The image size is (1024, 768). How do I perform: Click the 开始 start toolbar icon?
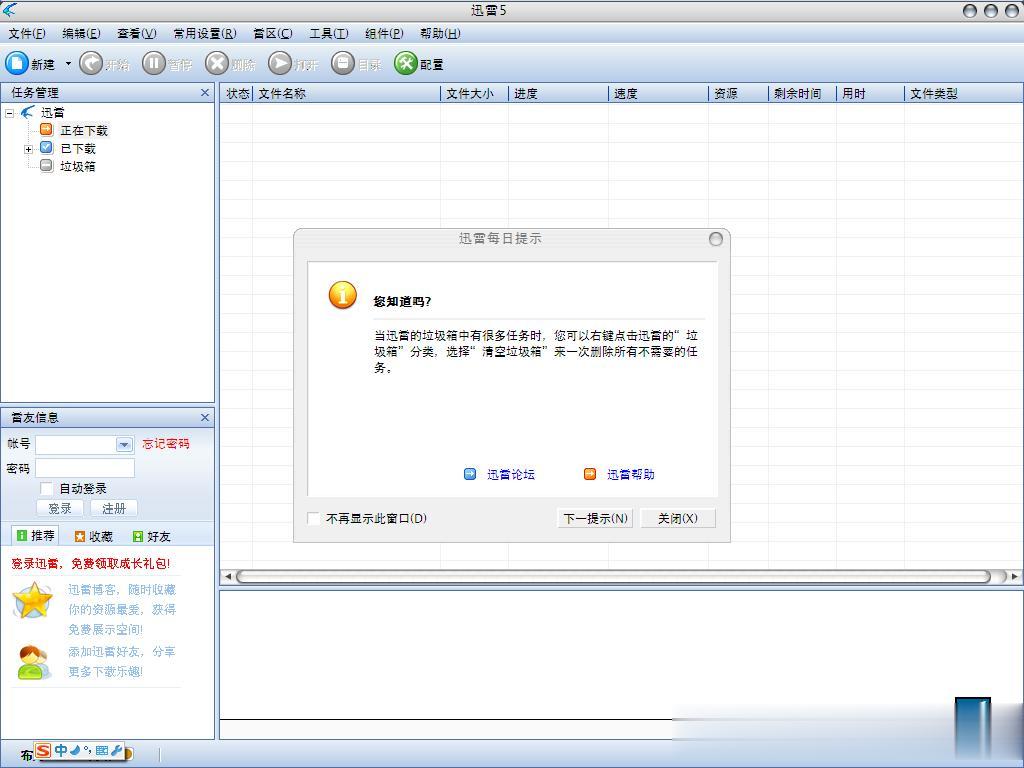91,63
